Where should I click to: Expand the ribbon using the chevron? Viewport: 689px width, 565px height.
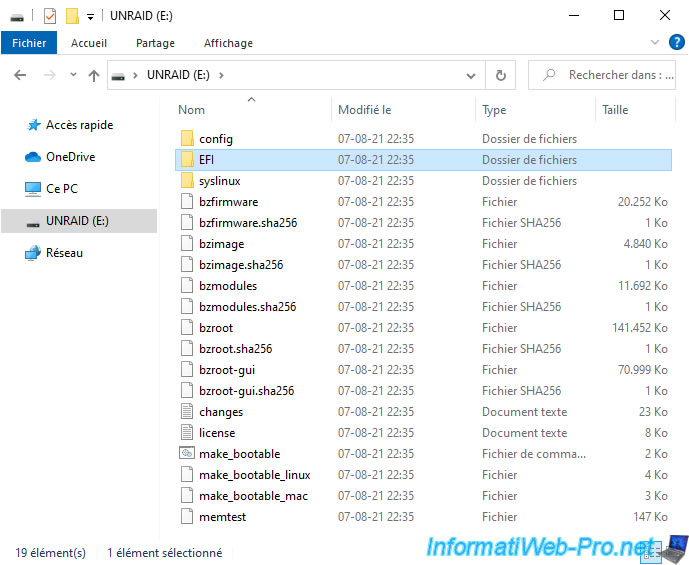click(x=654, y=43)
